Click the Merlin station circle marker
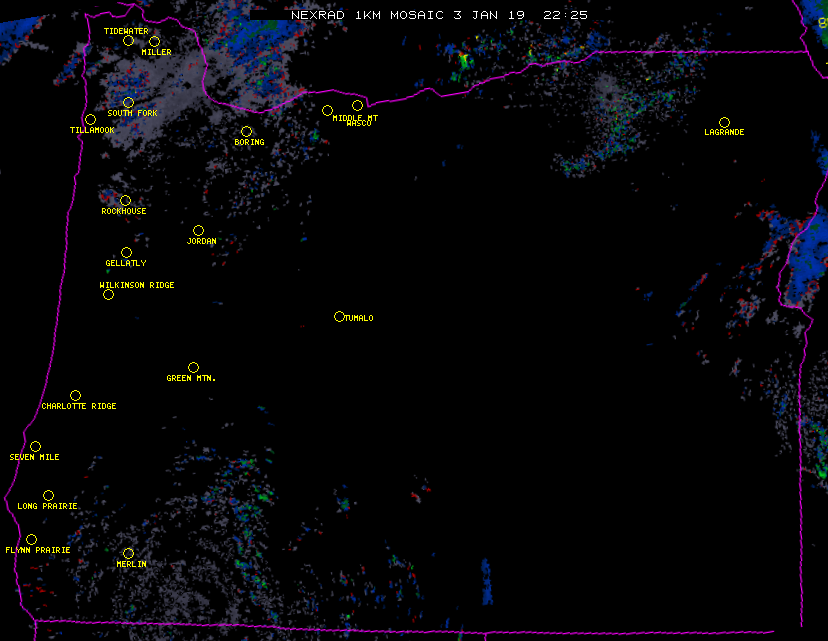 click(x=128, y=553)
